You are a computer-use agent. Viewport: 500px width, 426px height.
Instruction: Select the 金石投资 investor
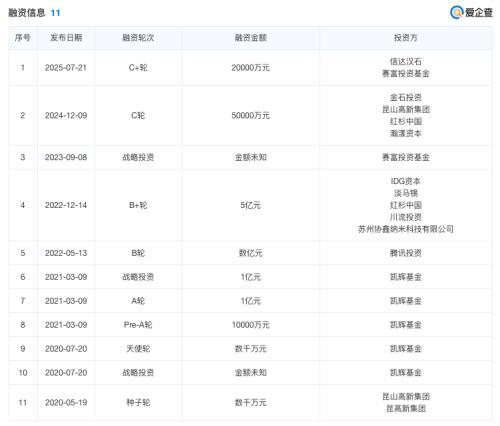coord(406,98)
